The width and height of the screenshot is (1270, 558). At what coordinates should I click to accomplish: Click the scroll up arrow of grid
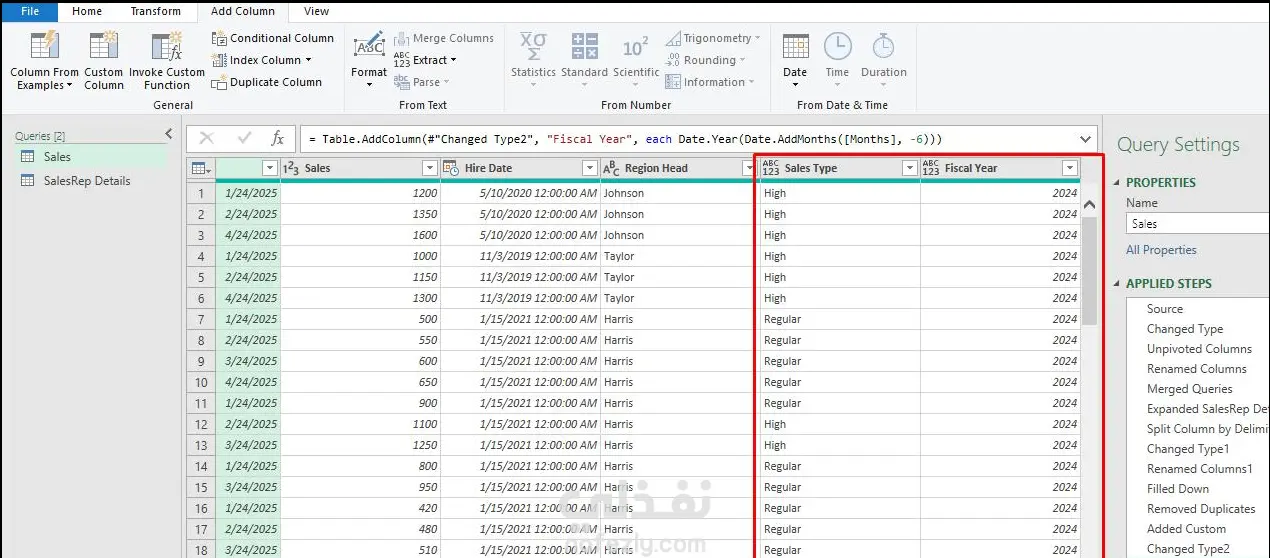coord(1089,204)
